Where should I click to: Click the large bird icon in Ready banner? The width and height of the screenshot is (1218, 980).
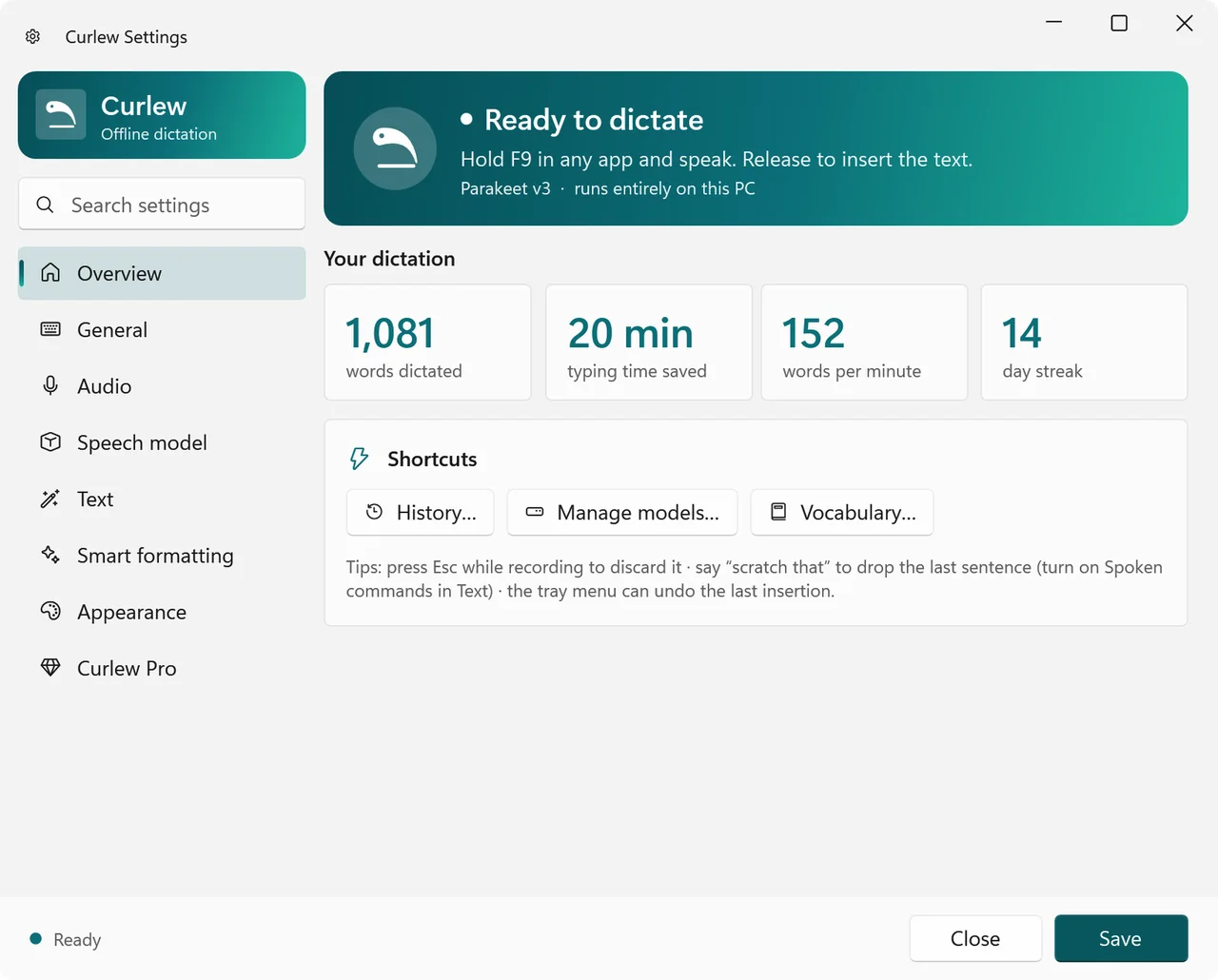click(x=395, y=148)
